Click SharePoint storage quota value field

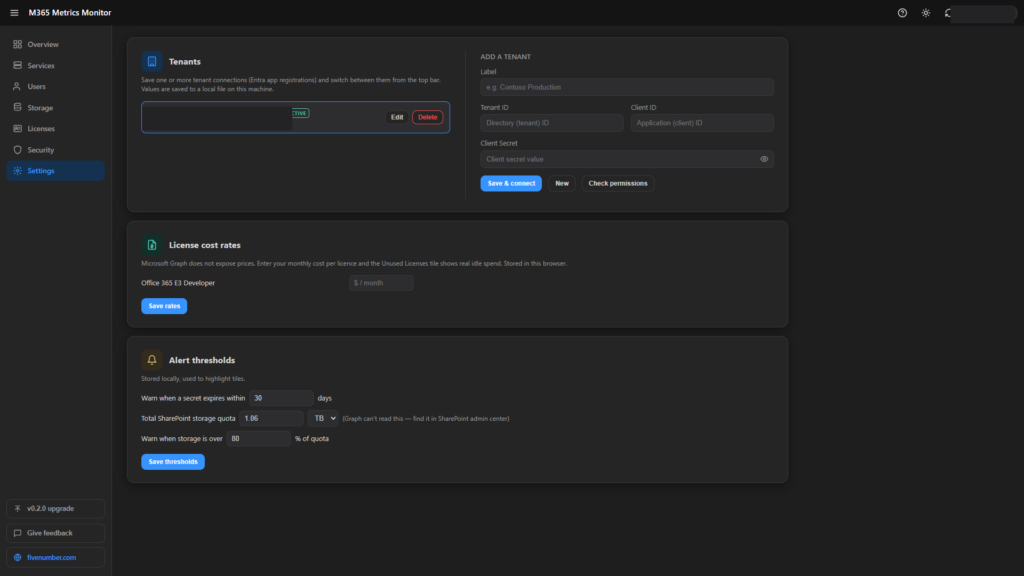[271, 418]
